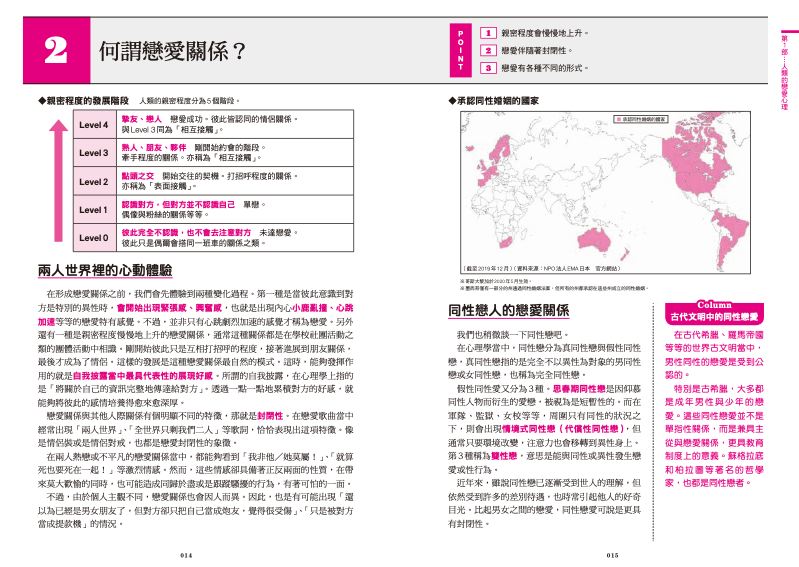Click the boxed number 2 in POINT list
Image resolution: width=799 pixels, height=567 pixels.
point(488,50)
